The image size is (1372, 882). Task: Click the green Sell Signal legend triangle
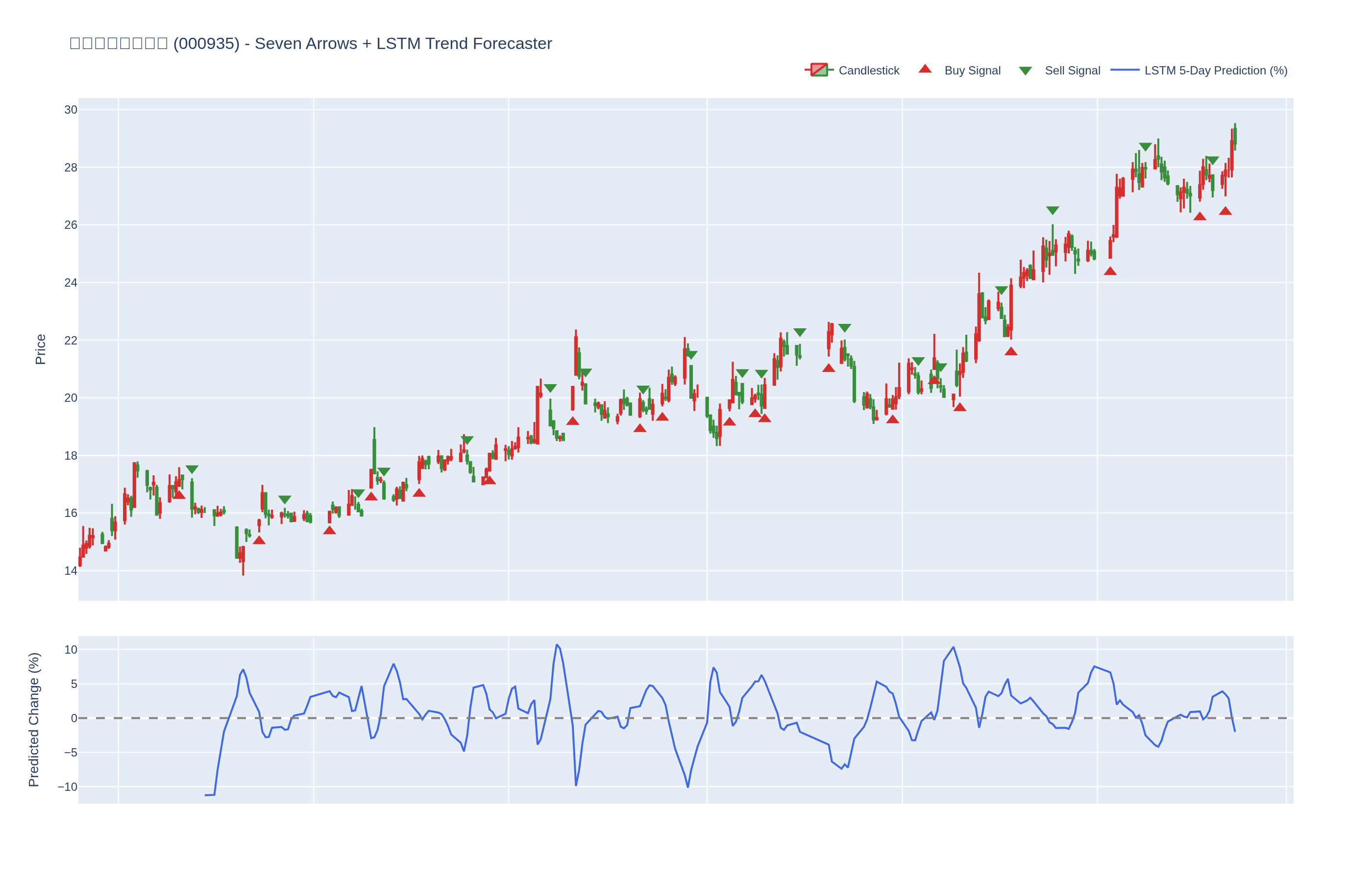1025,71
